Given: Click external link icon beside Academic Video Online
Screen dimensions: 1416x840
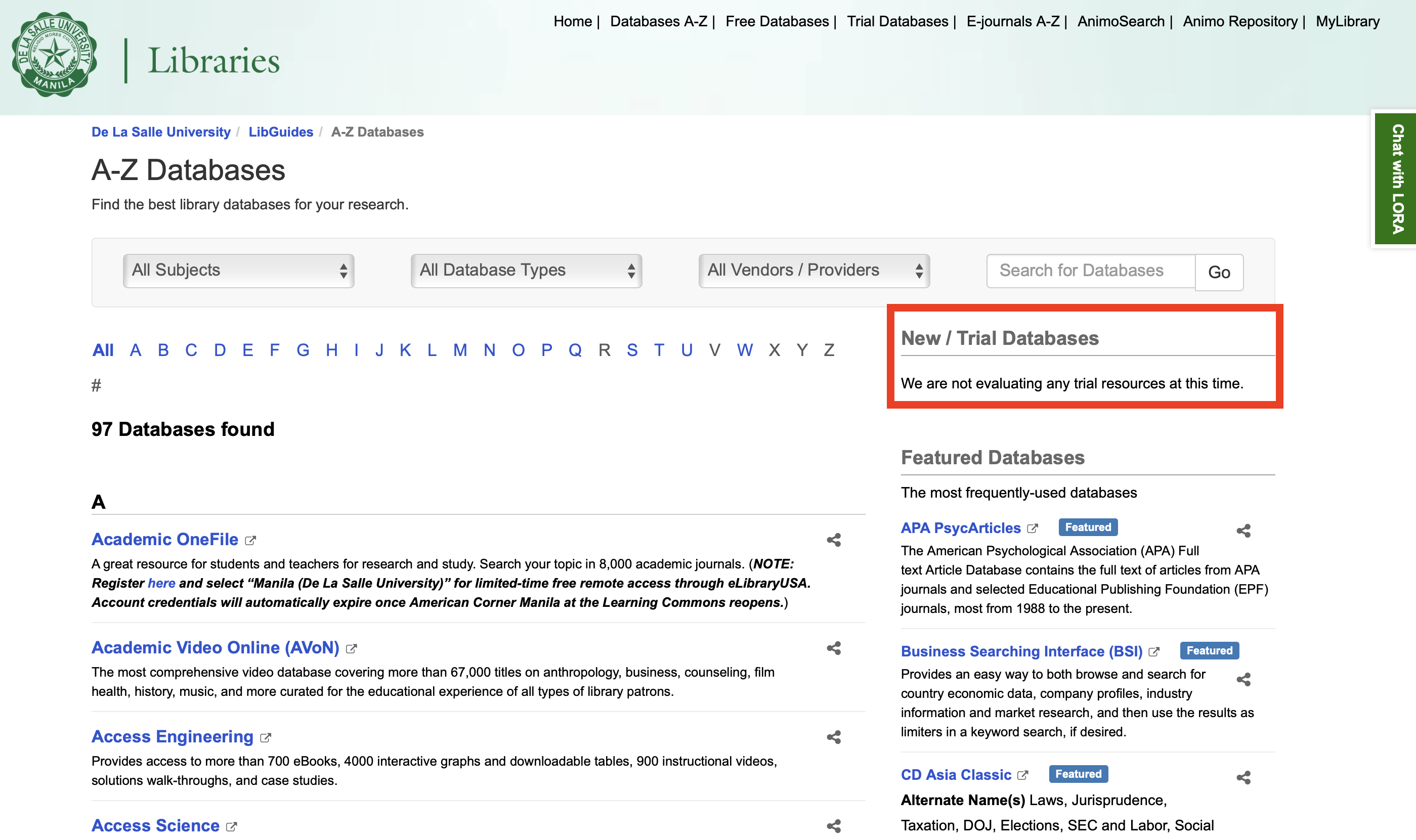Looking at the screenshot, I should click(351, 649).
